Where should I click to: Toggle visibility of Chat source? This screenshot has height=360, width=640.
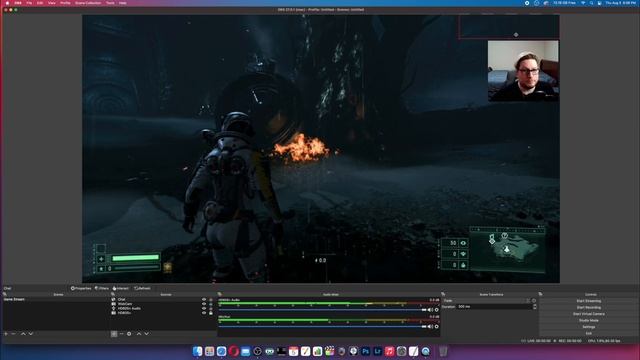(x=204, y=300)
